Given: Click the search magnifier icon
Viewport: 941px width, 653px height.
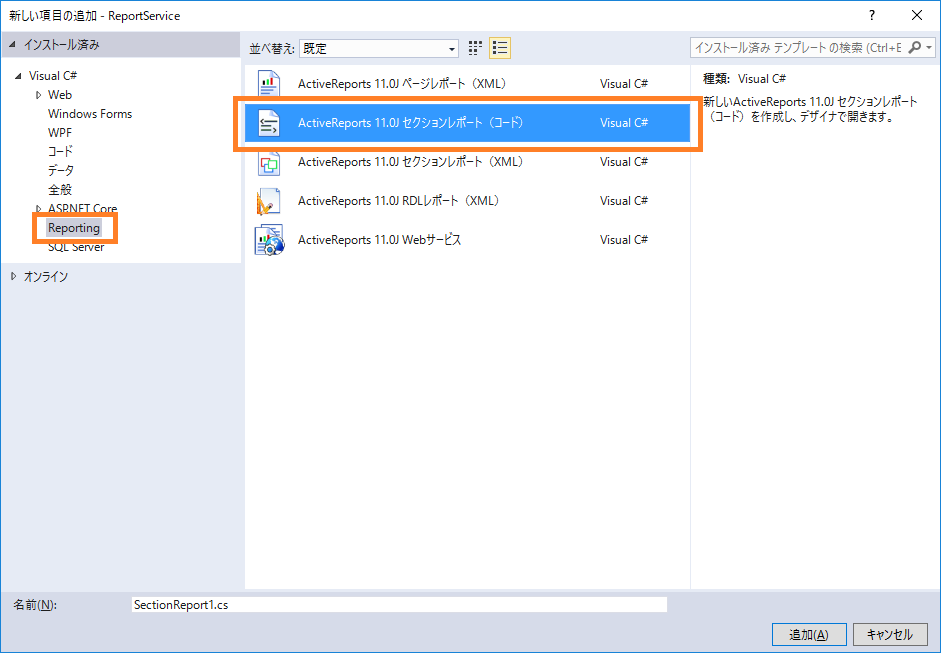Looking at the screenshot, I should tap(915, 47).
